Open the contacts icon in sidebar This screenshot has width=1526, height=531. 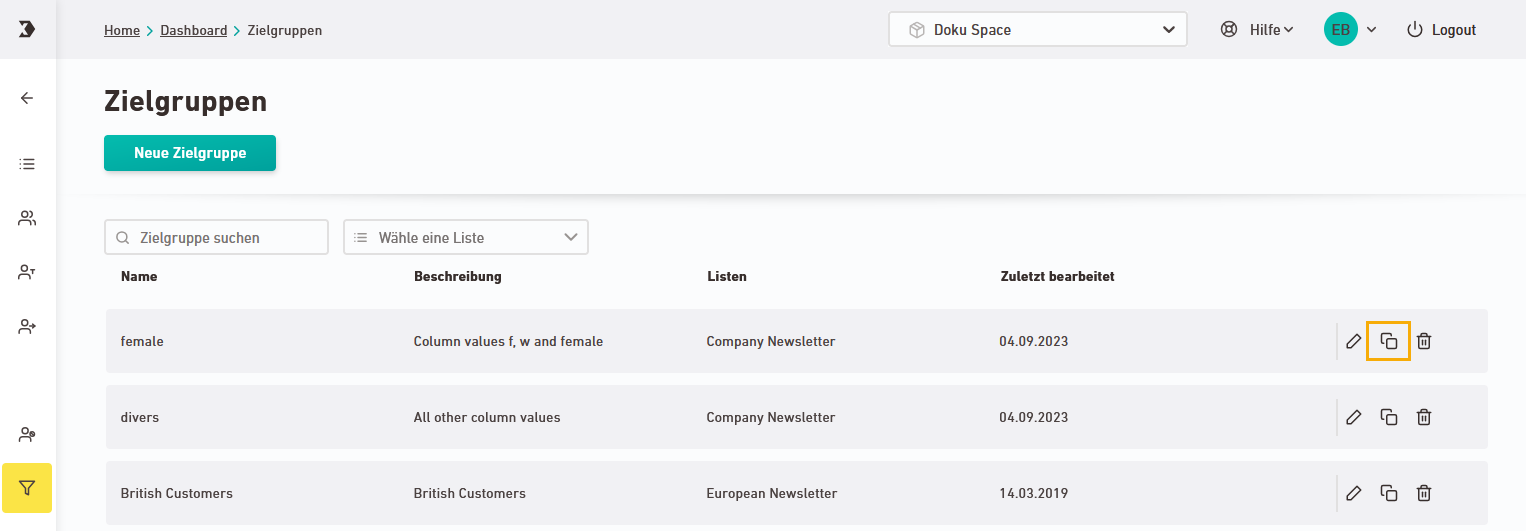pos(27,218)
